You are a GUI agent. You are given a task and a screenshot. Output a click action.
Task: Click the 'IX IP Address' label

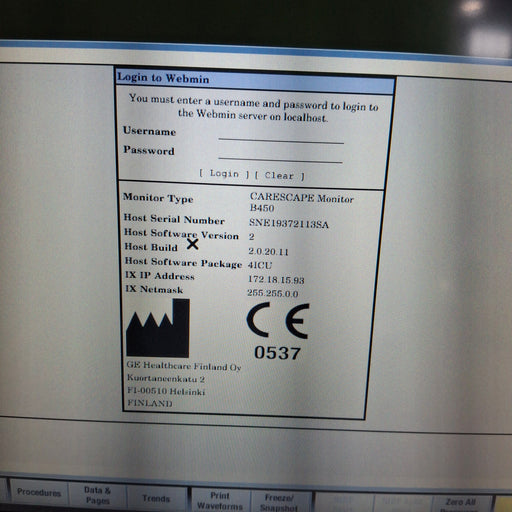(x=160, y=276)
